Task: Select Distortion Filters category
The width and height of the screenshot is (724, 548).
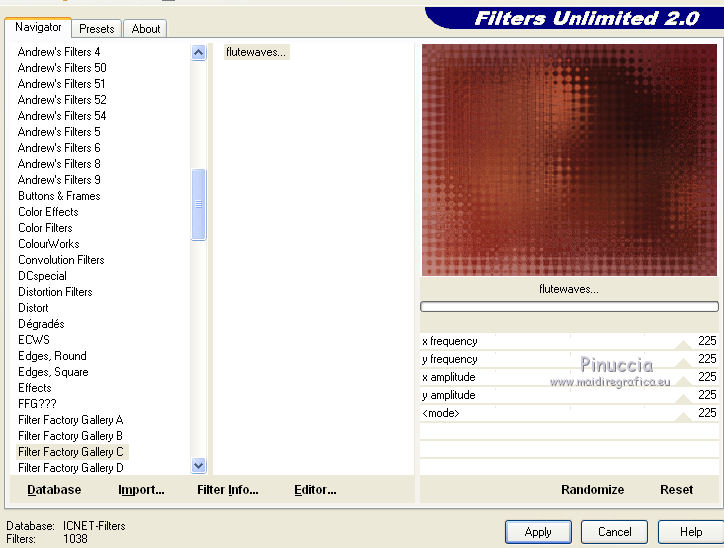Action: tap(55, 292)
